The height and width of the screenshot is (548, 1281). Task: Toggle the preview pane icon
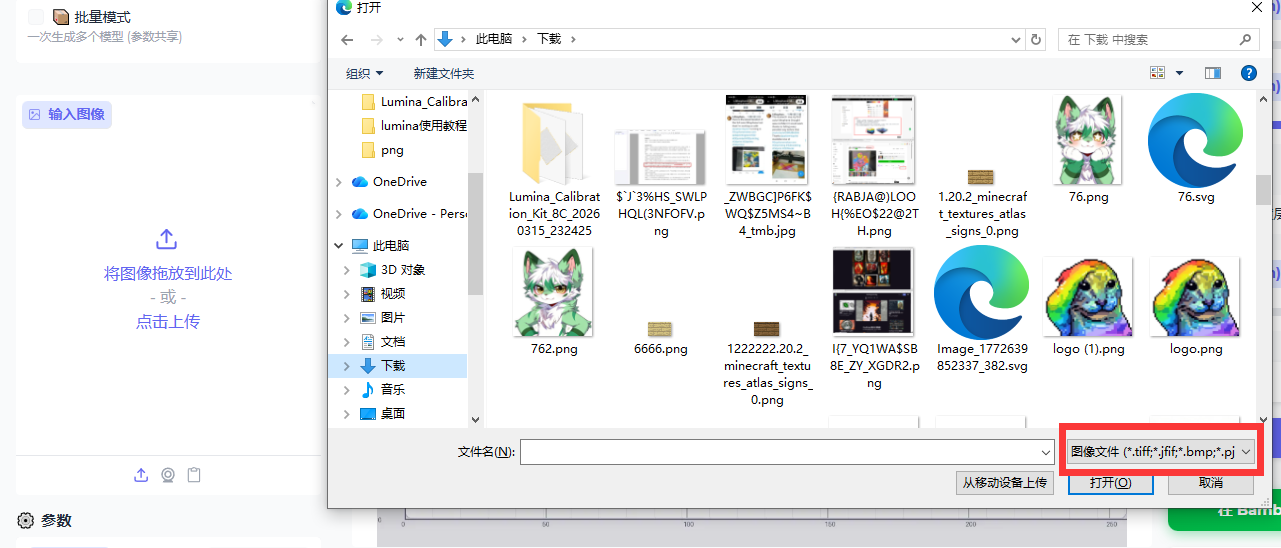point(1213,73)
